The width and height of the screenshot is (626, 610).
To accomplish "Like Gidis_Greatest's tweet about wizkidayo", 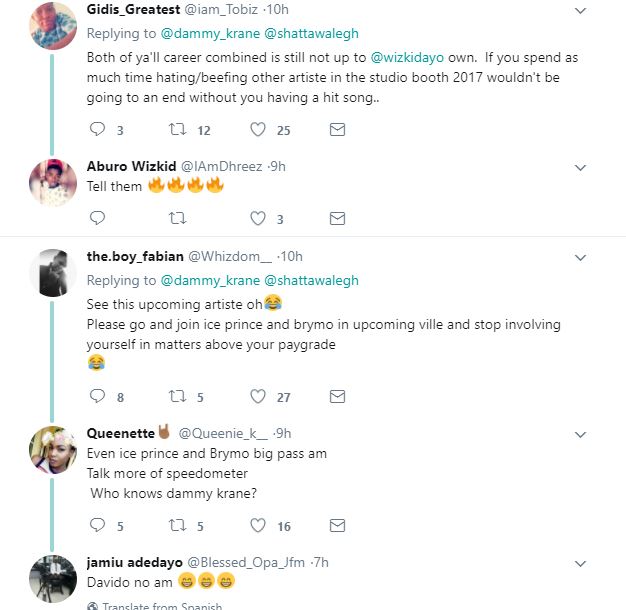I will tap(257, 129).
